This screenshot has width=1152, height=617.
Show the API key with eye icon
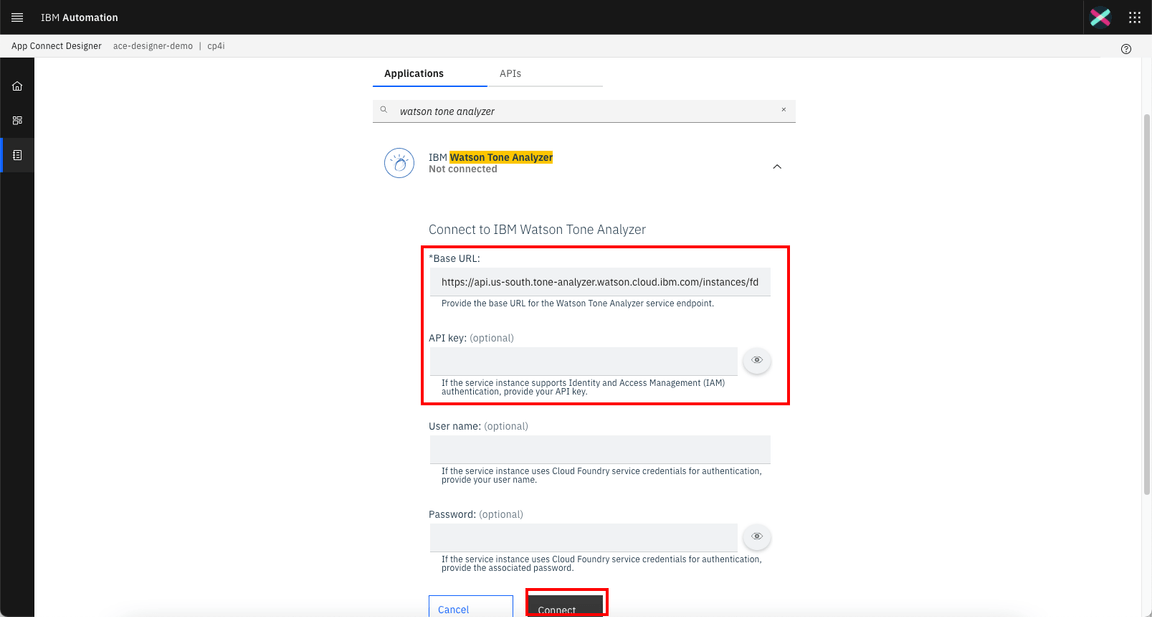coord(757,360)
